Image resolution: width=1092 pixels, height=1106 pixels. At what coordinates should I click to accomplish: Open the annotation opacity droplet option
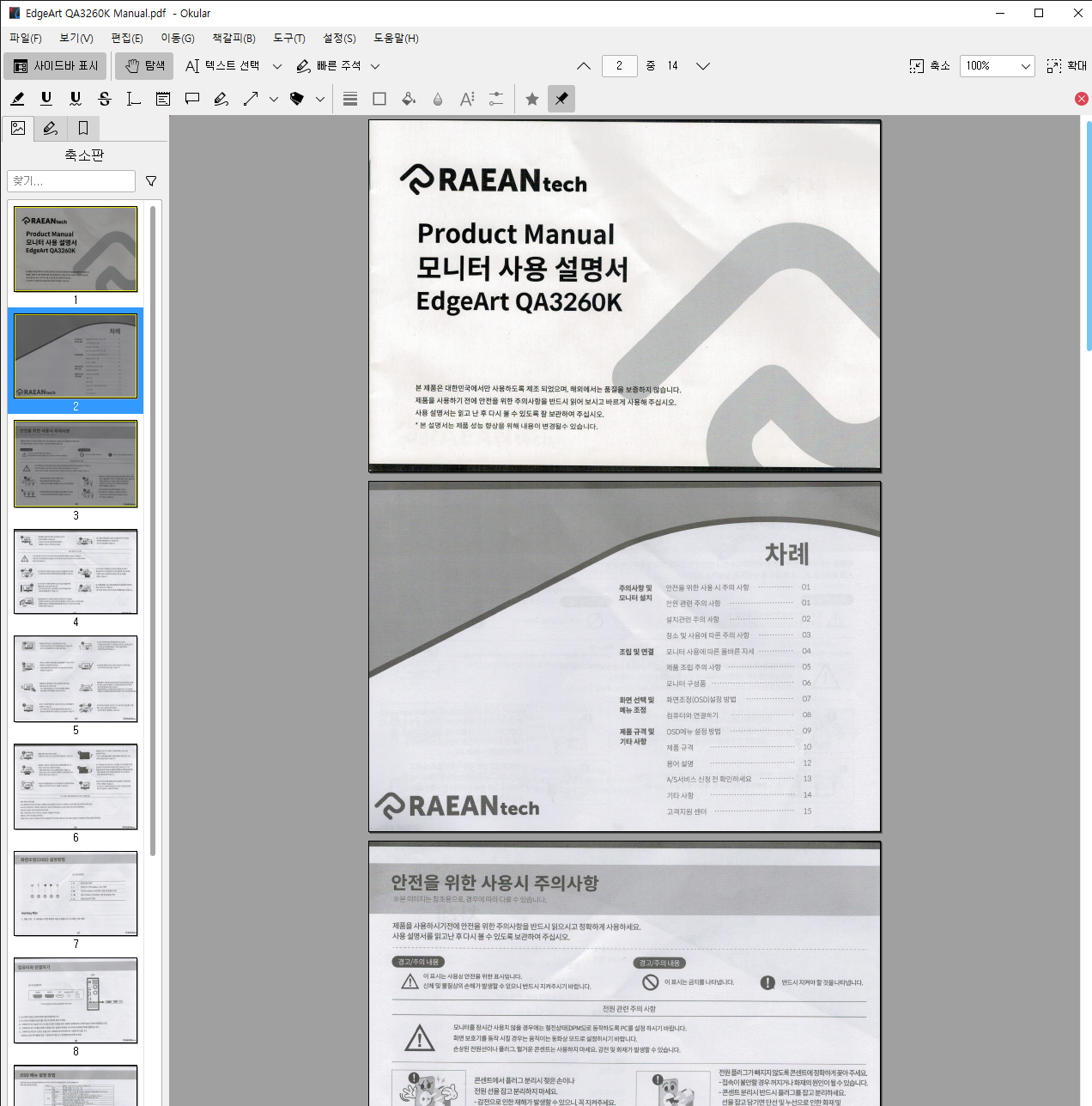click(x=438, y=99)
